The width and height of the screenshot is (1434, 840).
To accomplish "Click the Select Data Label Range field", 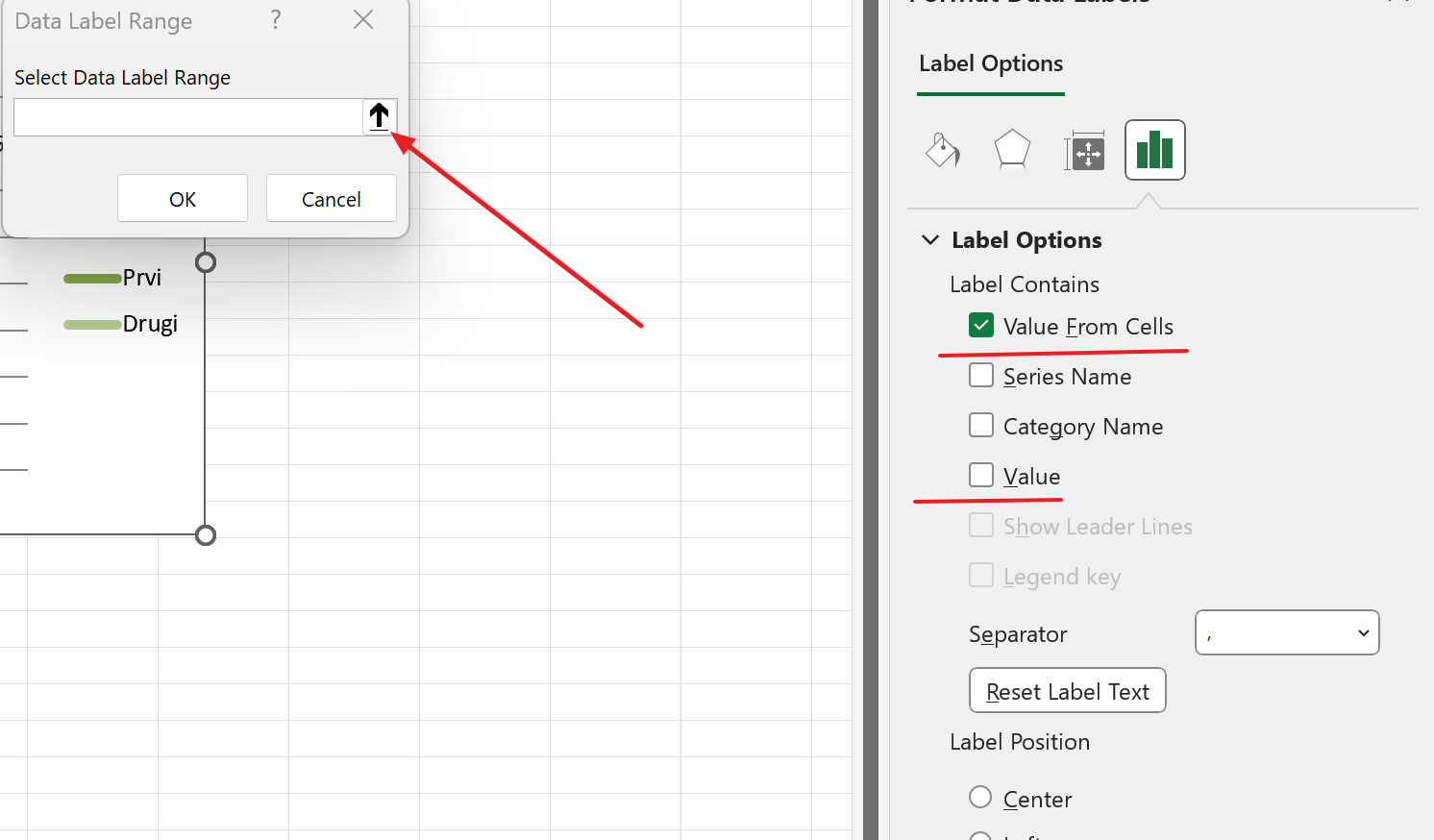I will [x=187, y=117].
